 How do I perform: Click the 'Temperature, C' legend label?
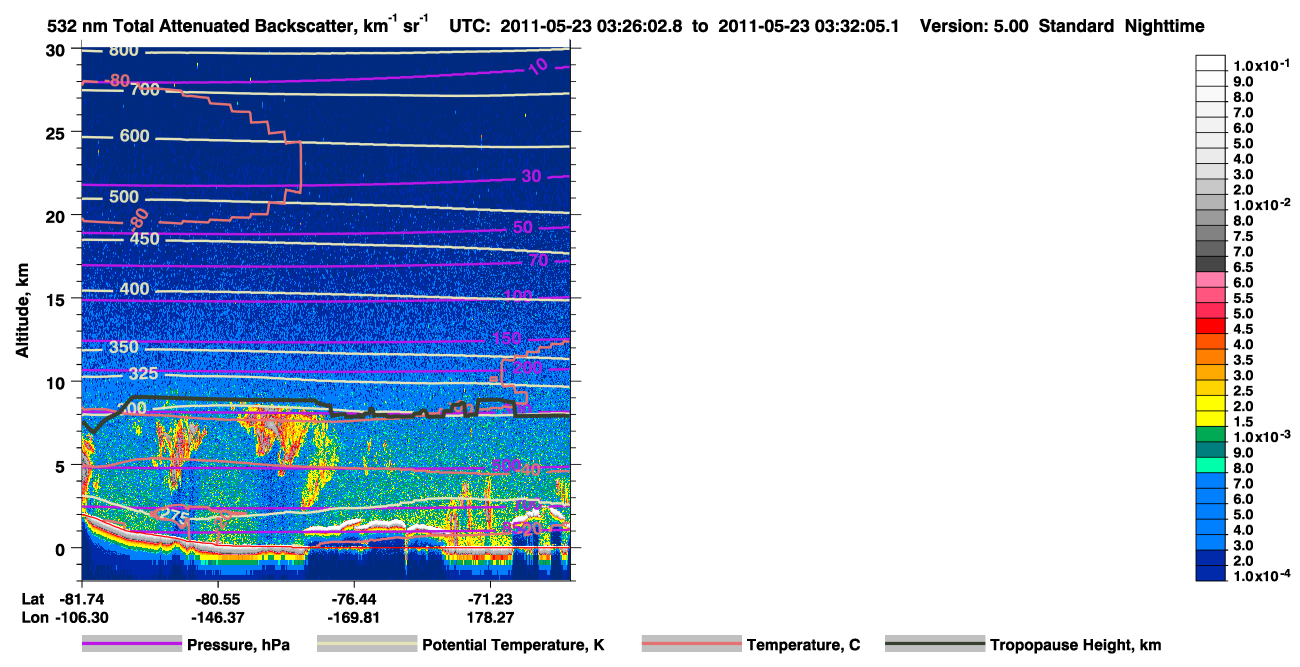803,645
